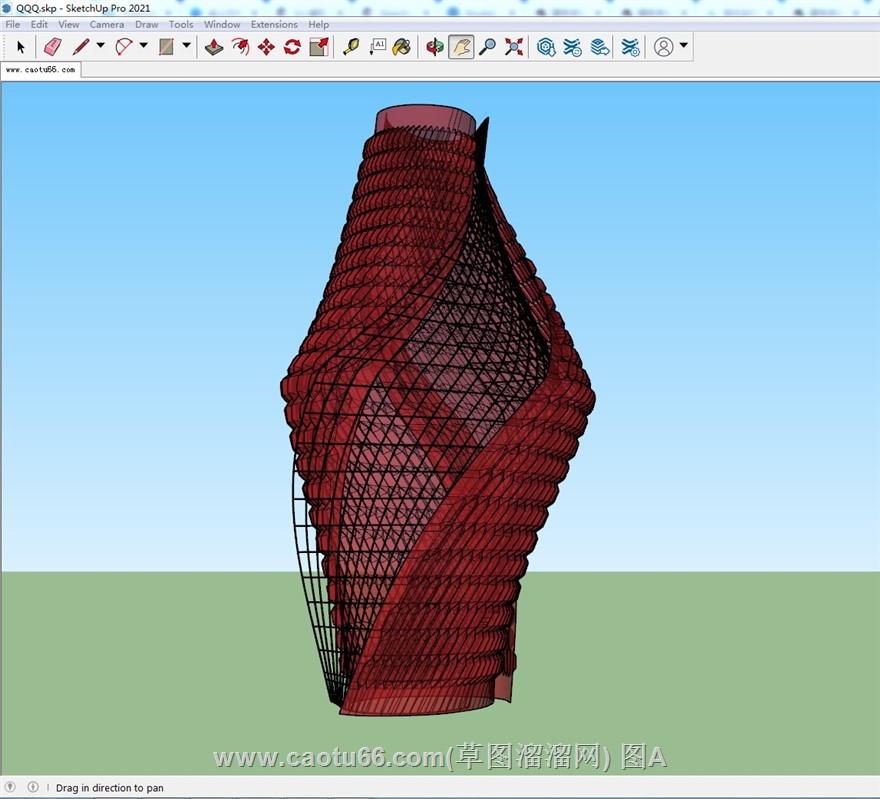Click the user account sign-in icon
The width and height of the screenshot is (880, 799).
[x=663, y=47]
